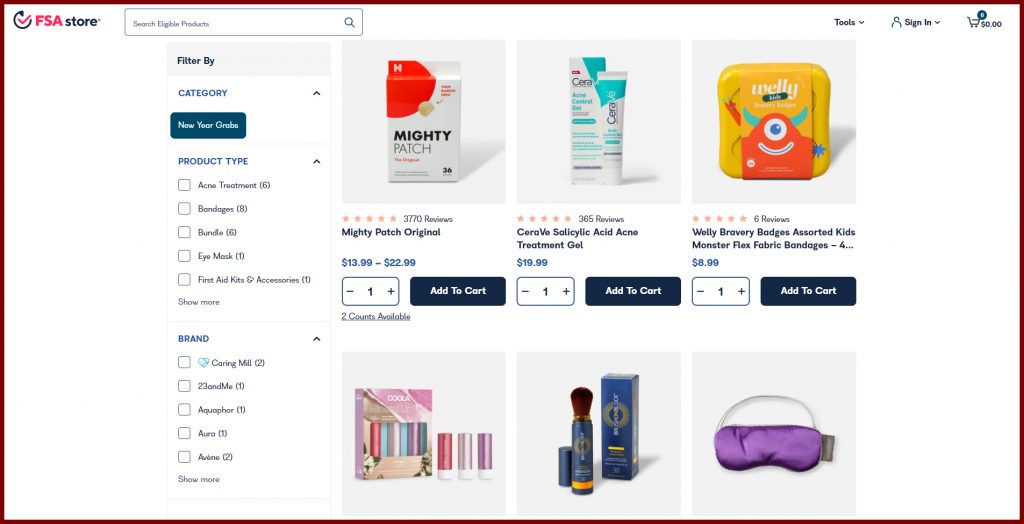This screenshot has height=524, width=1024.
Task: Open the shopping cart icon
Action: [x=973, y=22]
